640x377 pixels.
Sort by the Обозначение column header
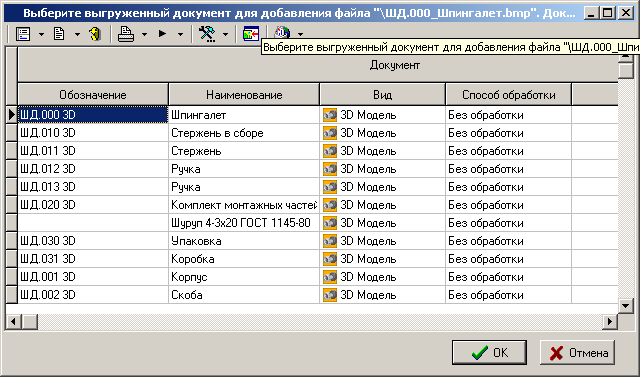pos(93,95)
